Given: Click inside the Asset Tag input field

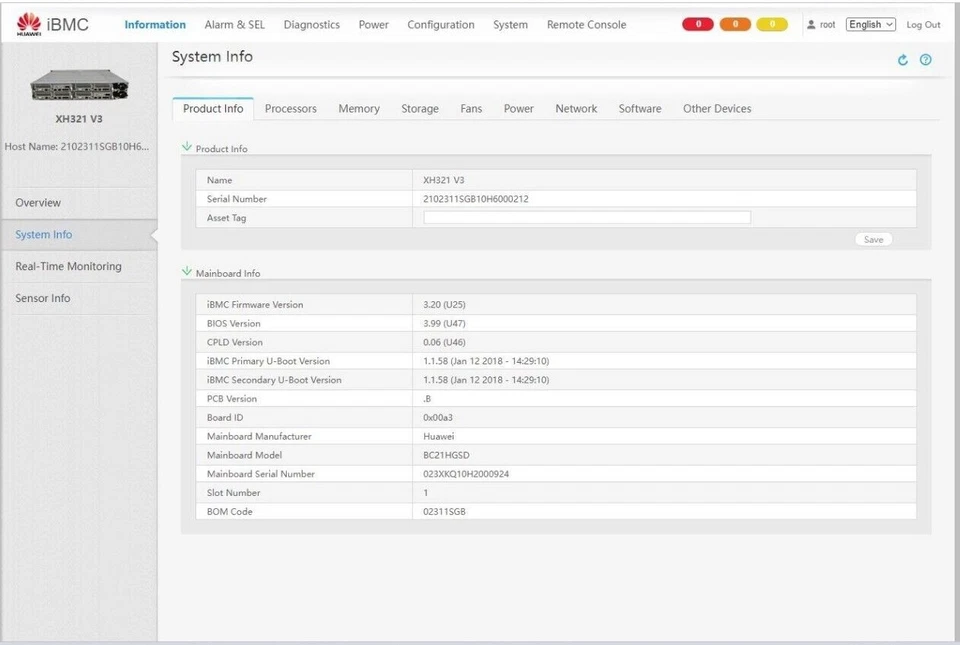Looking at the screenshot, I should click(x=587, y=217).
